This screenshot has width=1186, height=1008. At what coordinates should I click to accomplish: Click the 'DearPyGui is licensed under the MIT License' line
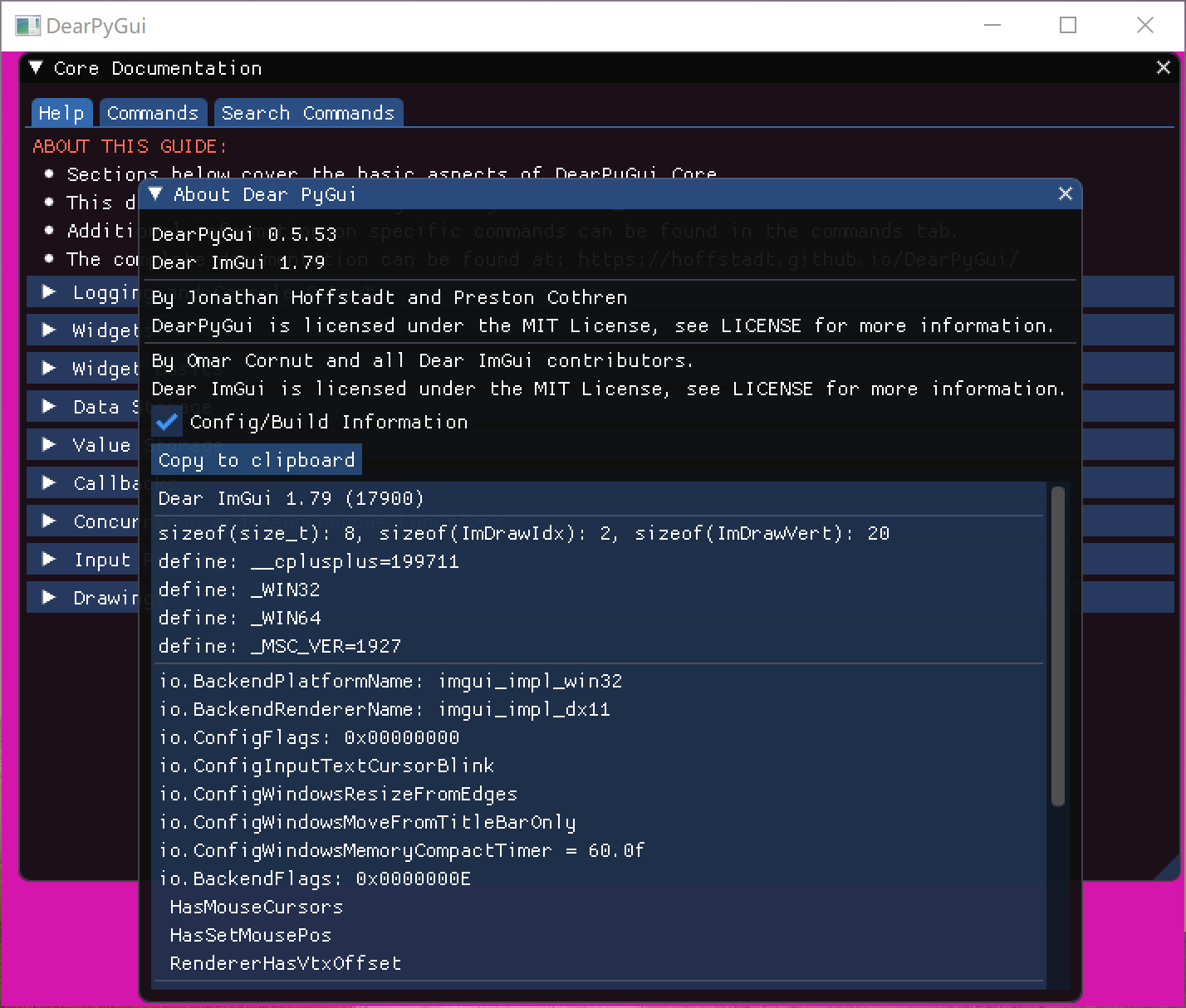click(603, 325)
